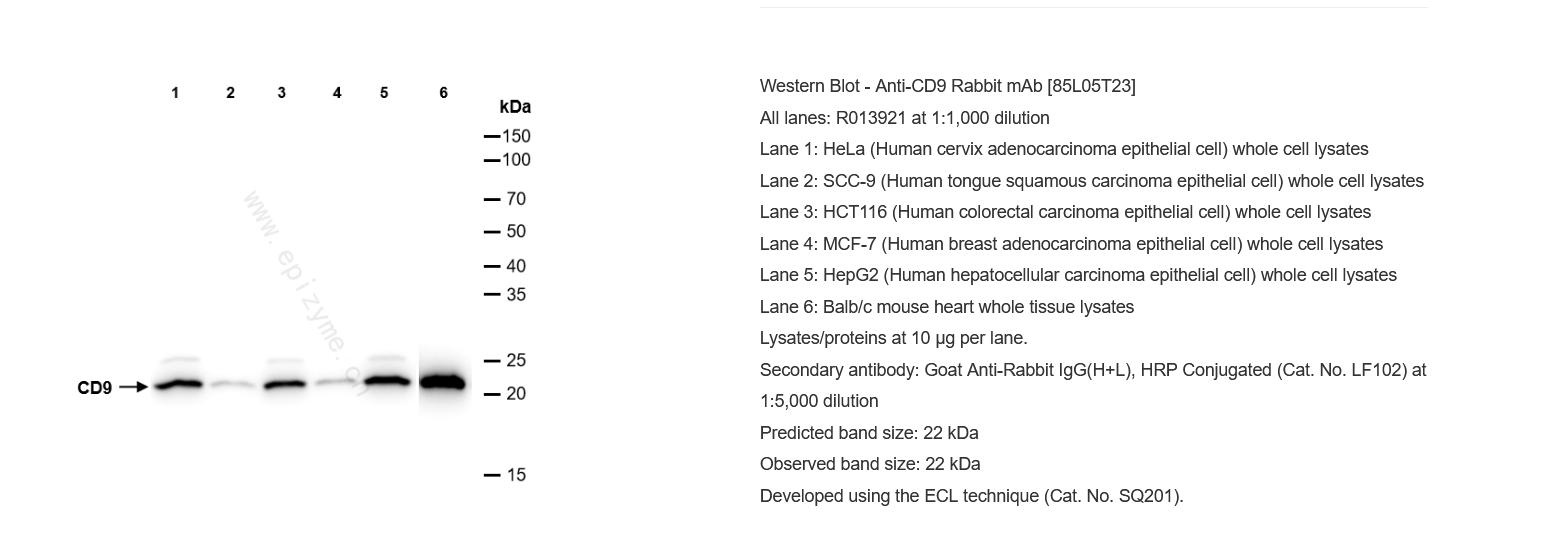Click the Lane 6 Balb/c mouse heart line
1556x535 pixels.
tap(946, 307)
